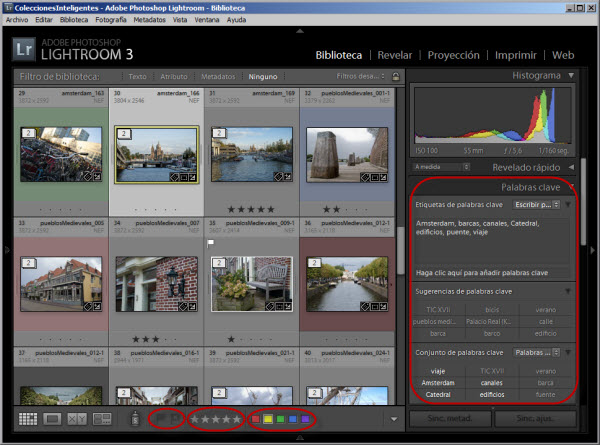Click develop adjustments badge on amsterdam_166 thumbnail

point(192,177)
